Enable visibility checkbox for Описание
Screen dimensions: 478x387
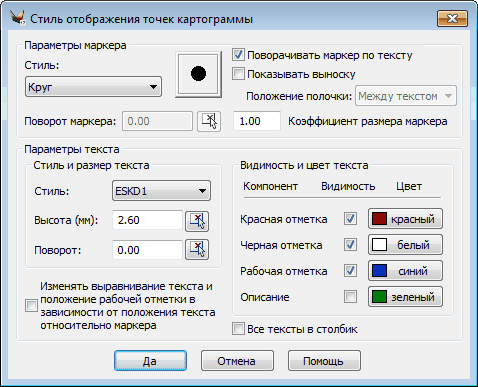pyautogui.click(x=350, y=296)
